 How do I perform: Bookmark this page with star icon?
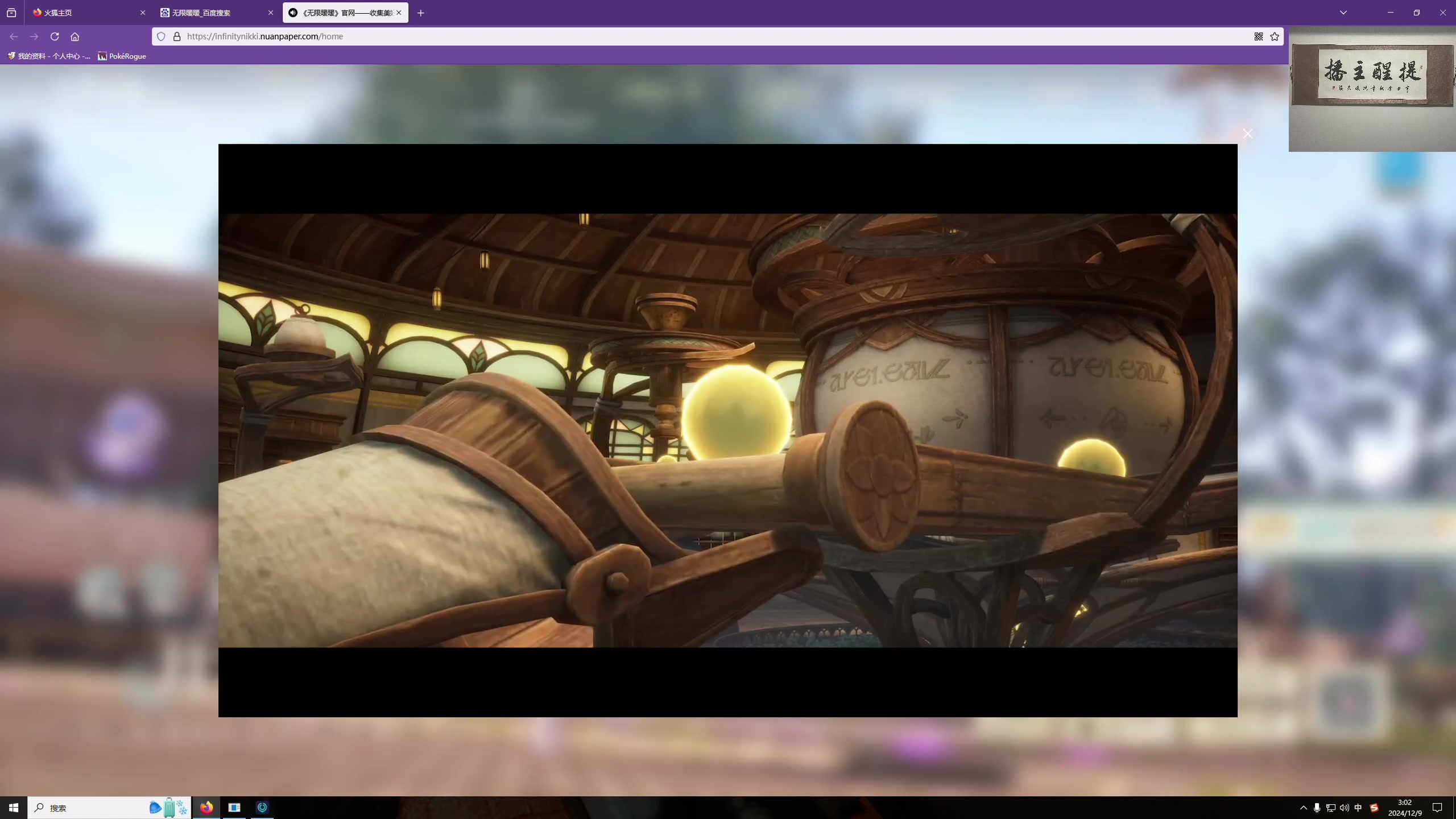point(1275,36)
